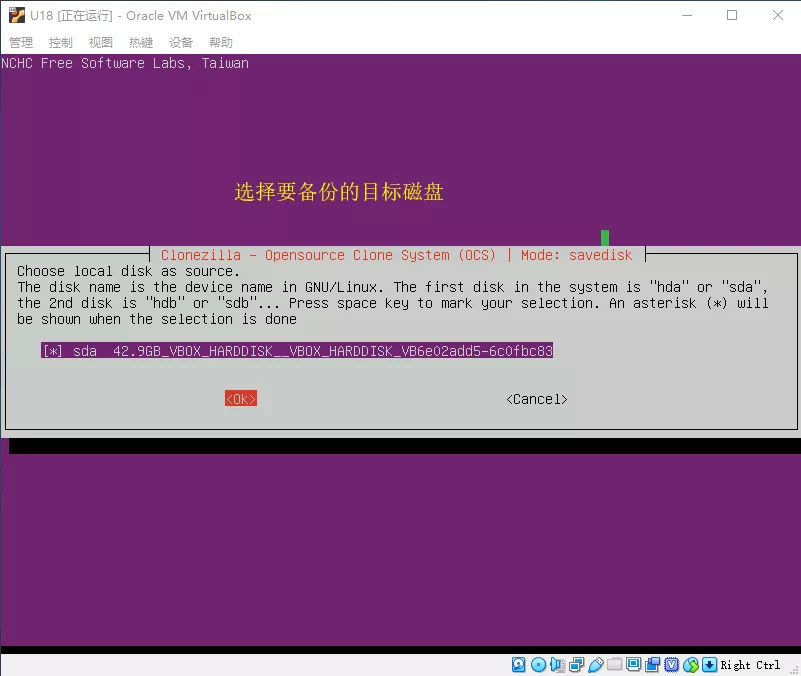
Task: Click the mouse integration status icon
Action: [x=691, y=664]
